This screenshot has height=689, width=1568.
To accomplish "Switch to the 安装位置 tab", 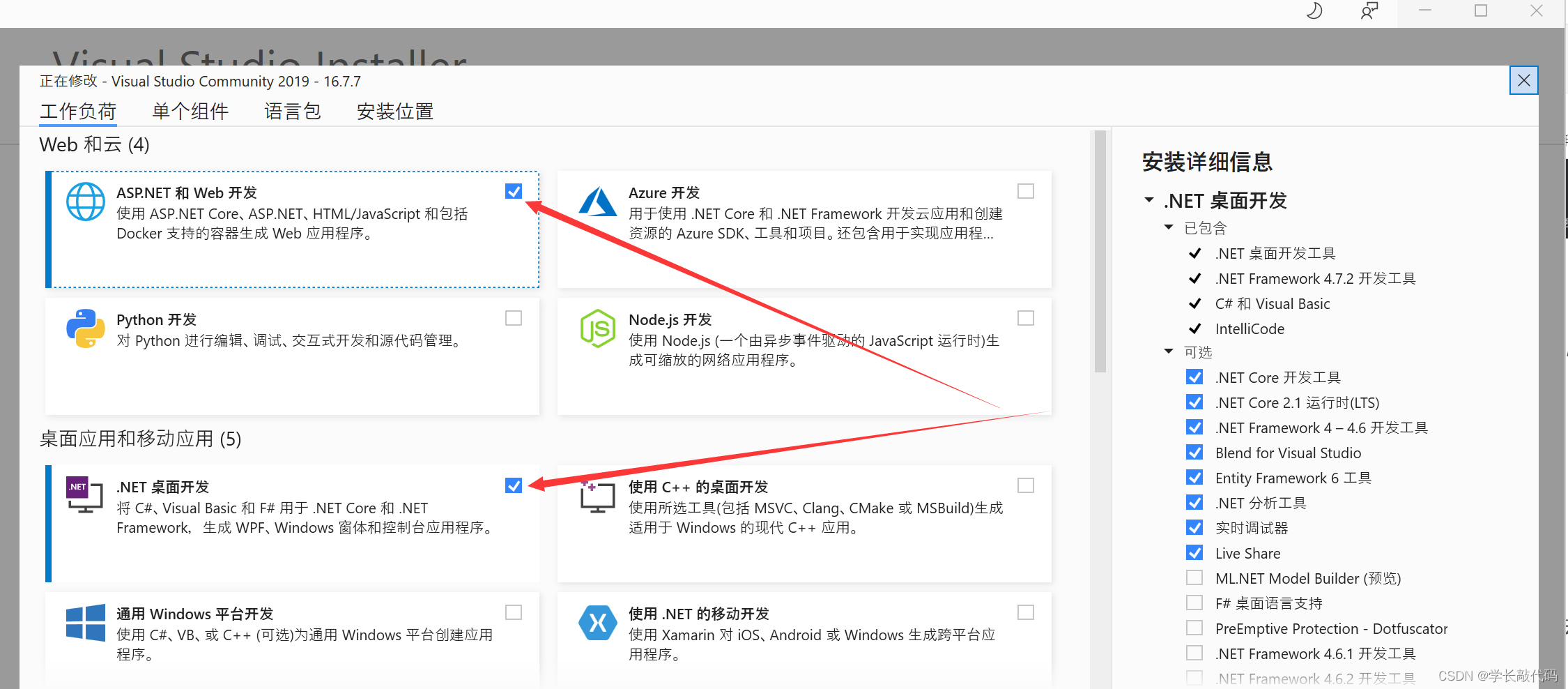I will [x=395, y=112].
